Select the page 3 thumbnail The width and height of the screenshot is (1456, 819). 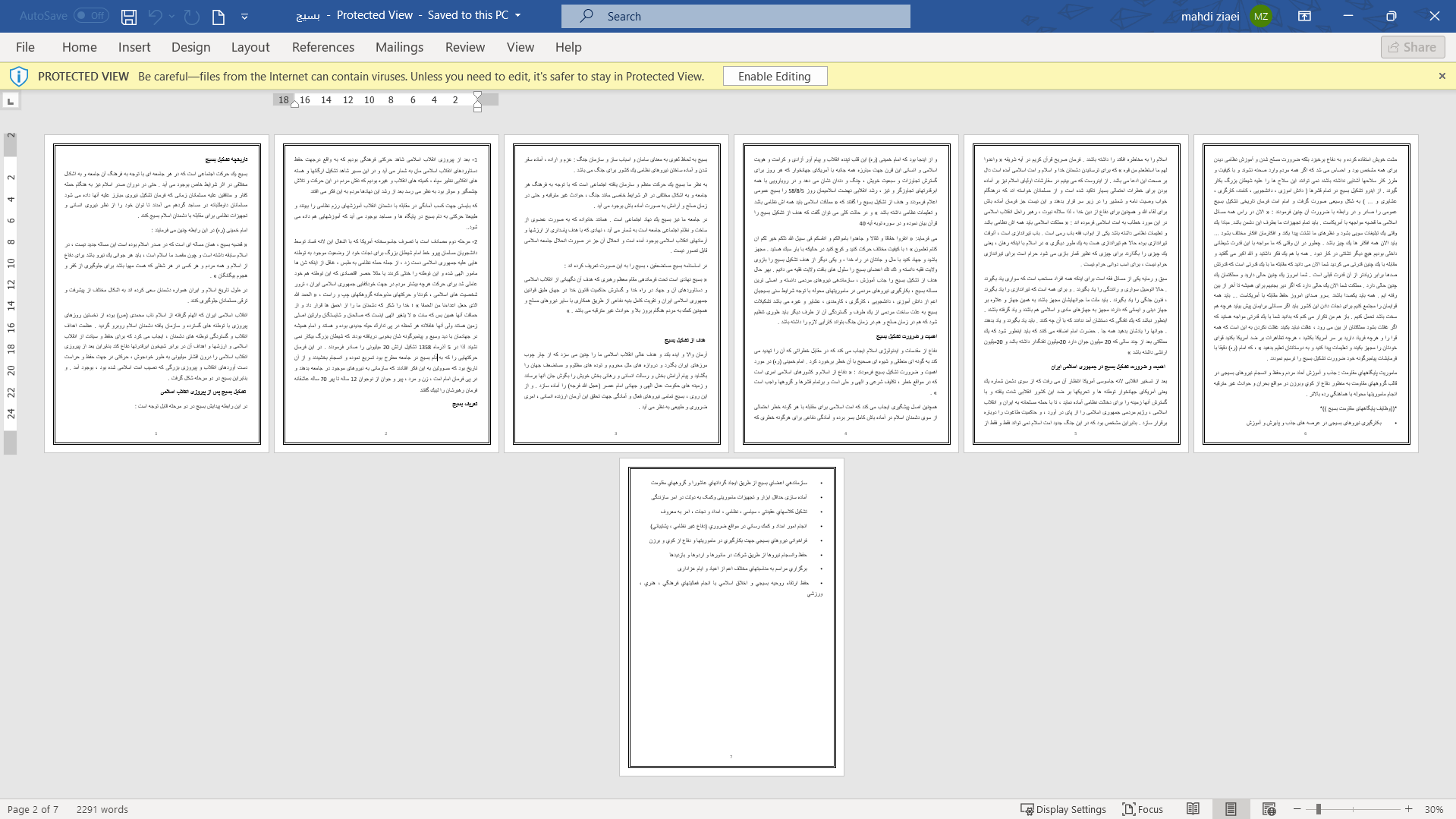[616, 294]
